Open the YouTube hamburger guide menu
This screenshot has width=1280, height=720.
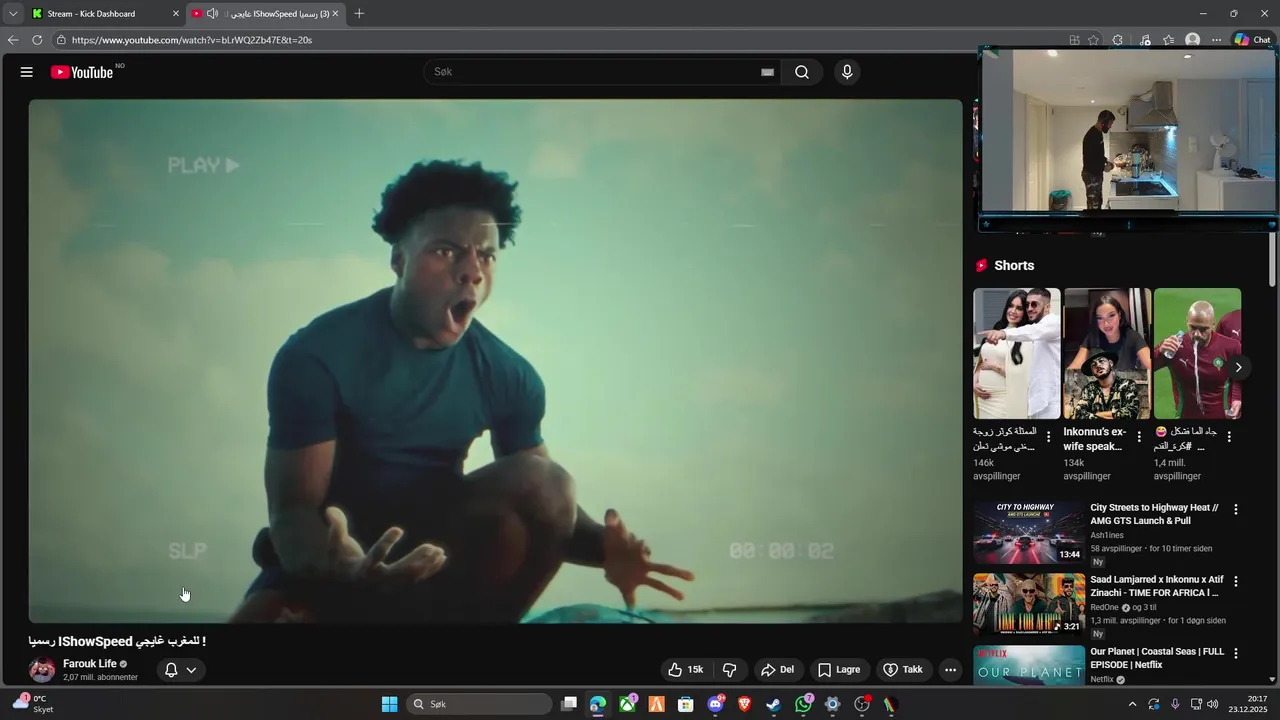27,72
